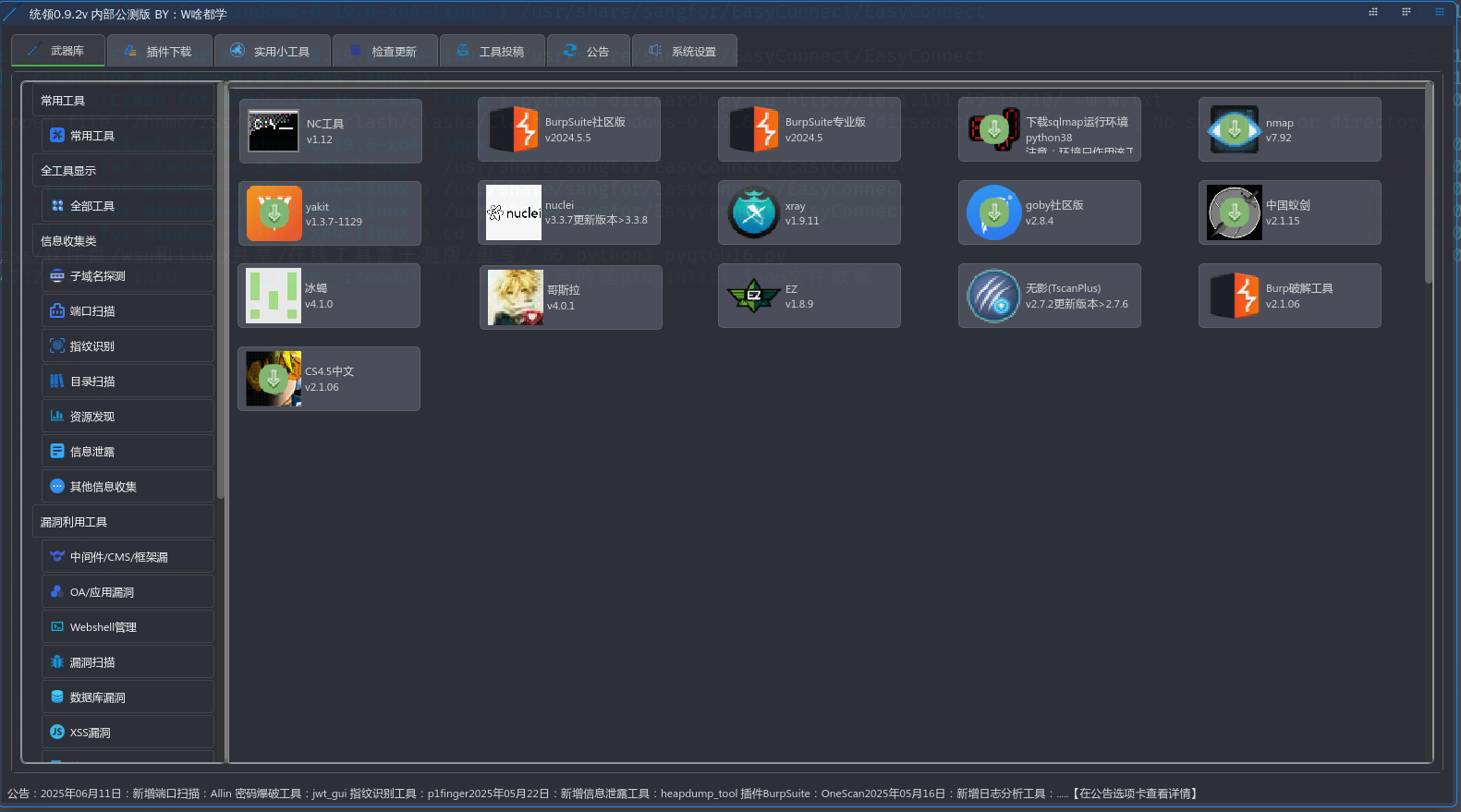
Task: Switch to the 武器库 tab
Action: (57, 51)
